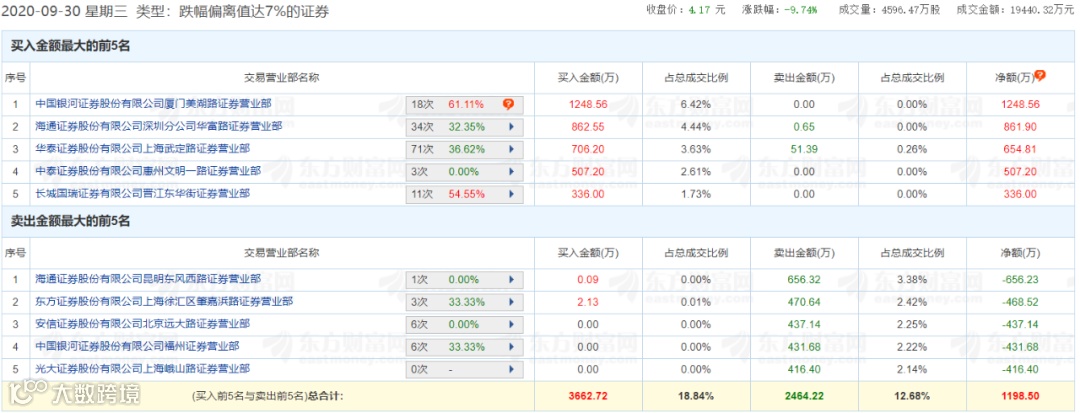Select net amount -656.23 cell

1020,280
